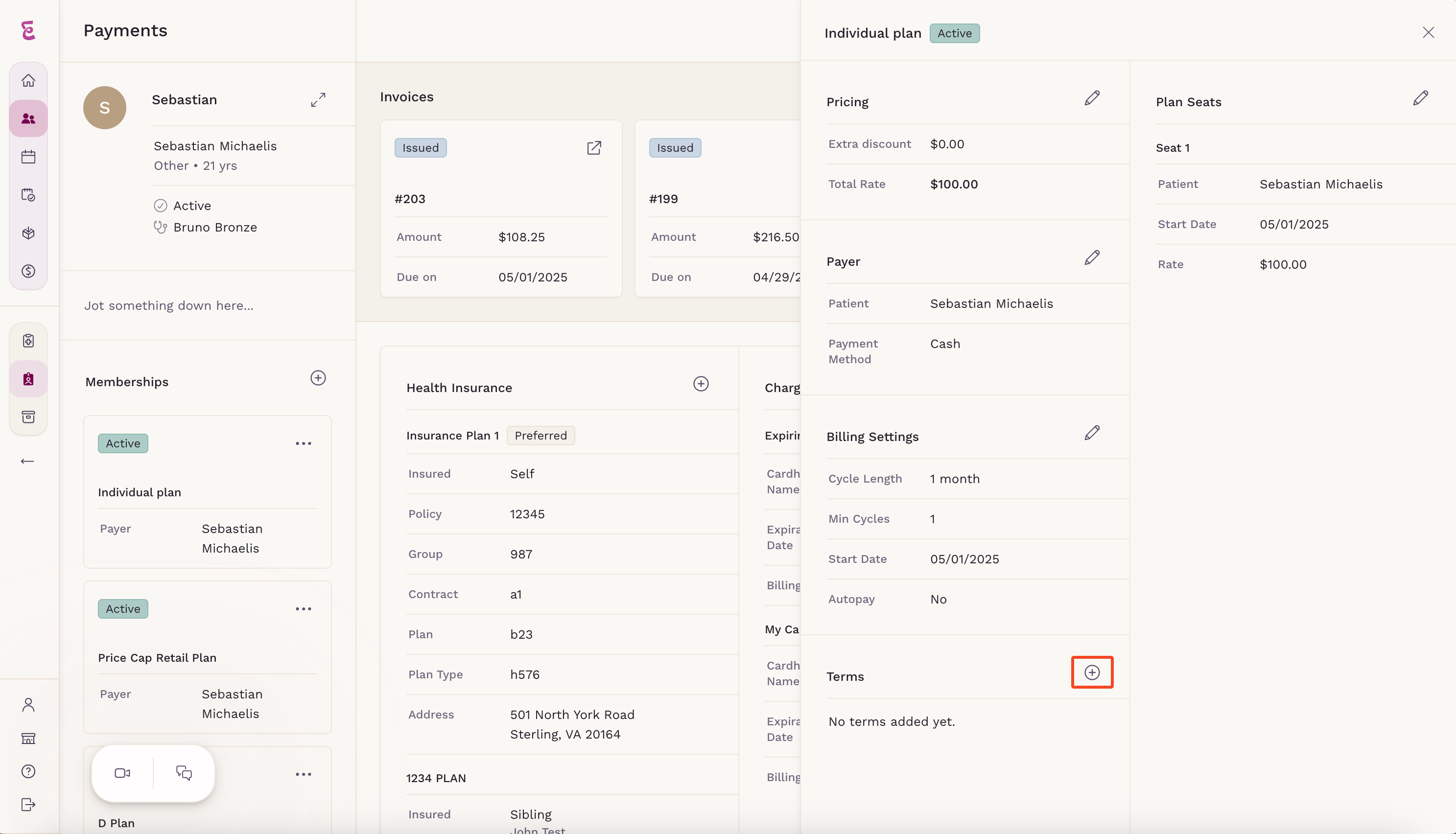The height and width of the screenshot is (834, 1456).
Task: Open the user profile icon near the sidebar bottom
Action: (x=28, y=705)
